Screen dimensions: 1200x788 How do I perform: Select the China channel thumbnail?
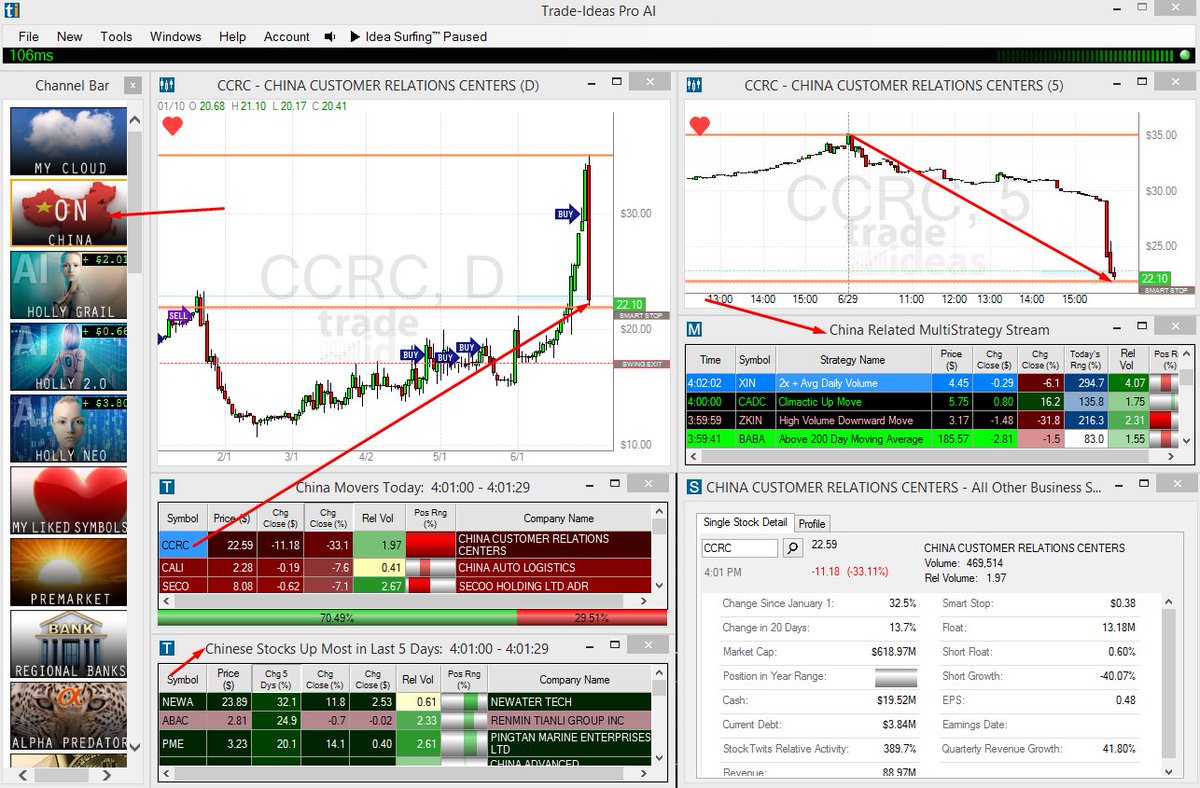pyautogui.click(x=69, y=213)
